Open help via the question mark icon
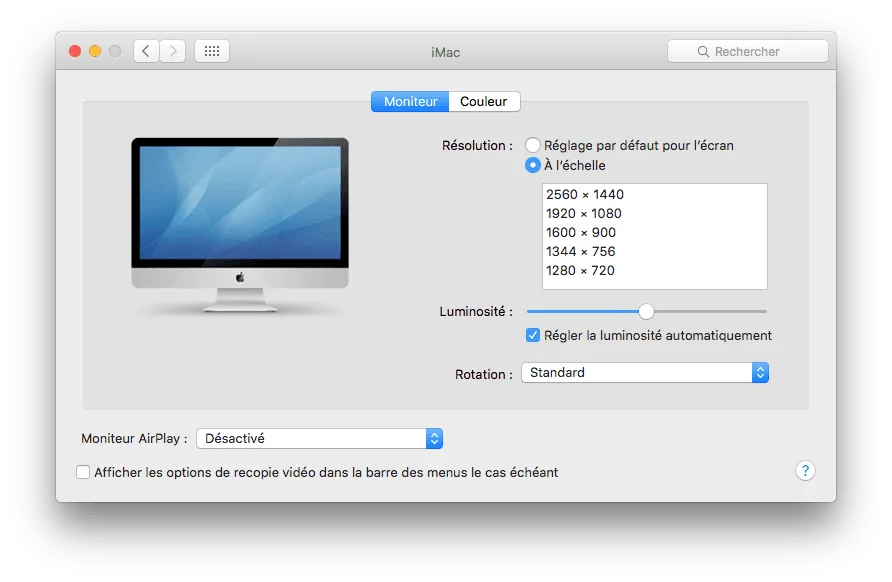The width and height of the screenshot is (892, 582). pos(805,470)
